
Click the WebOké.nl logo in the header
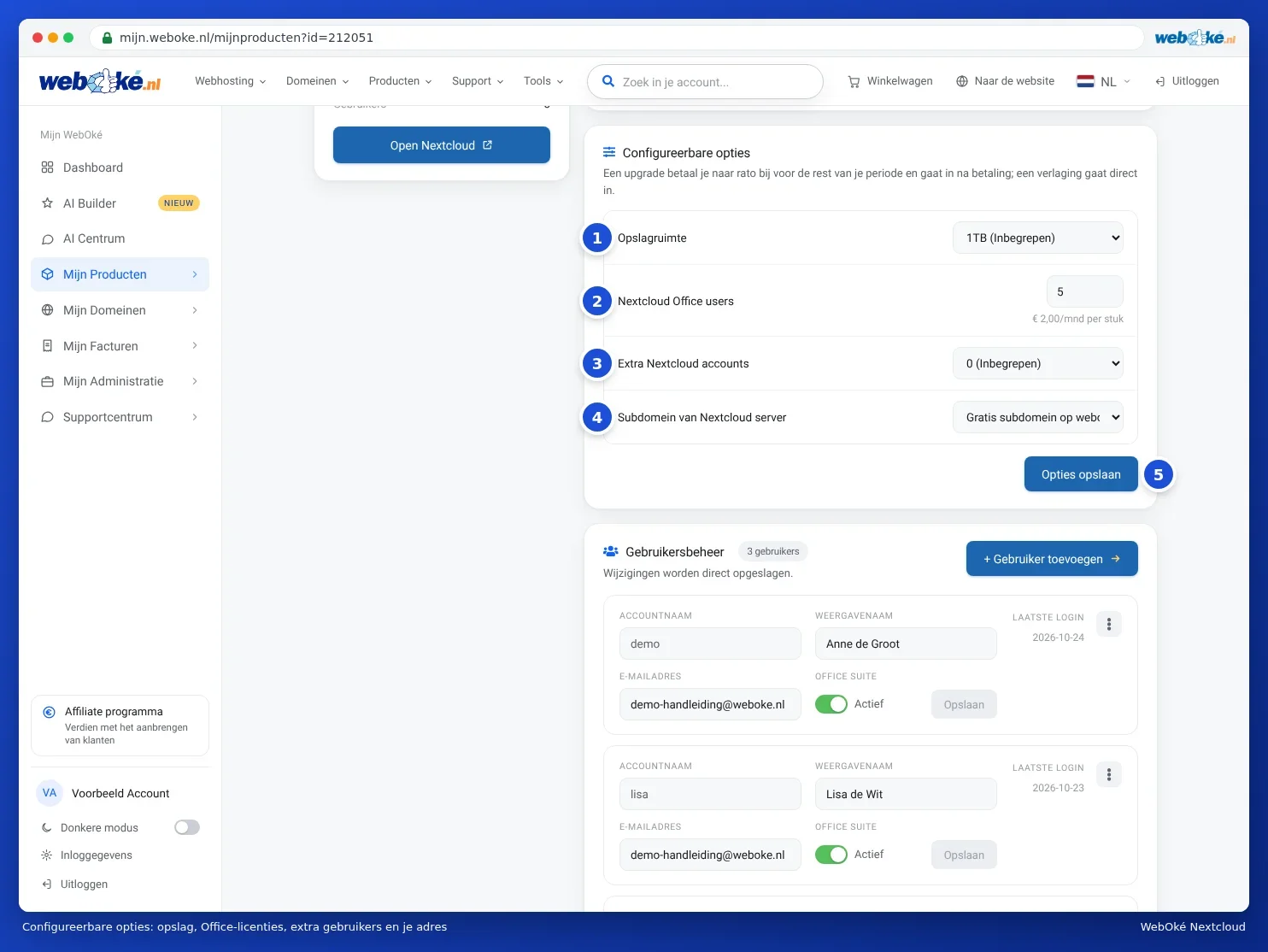click(x=100, y=81)
